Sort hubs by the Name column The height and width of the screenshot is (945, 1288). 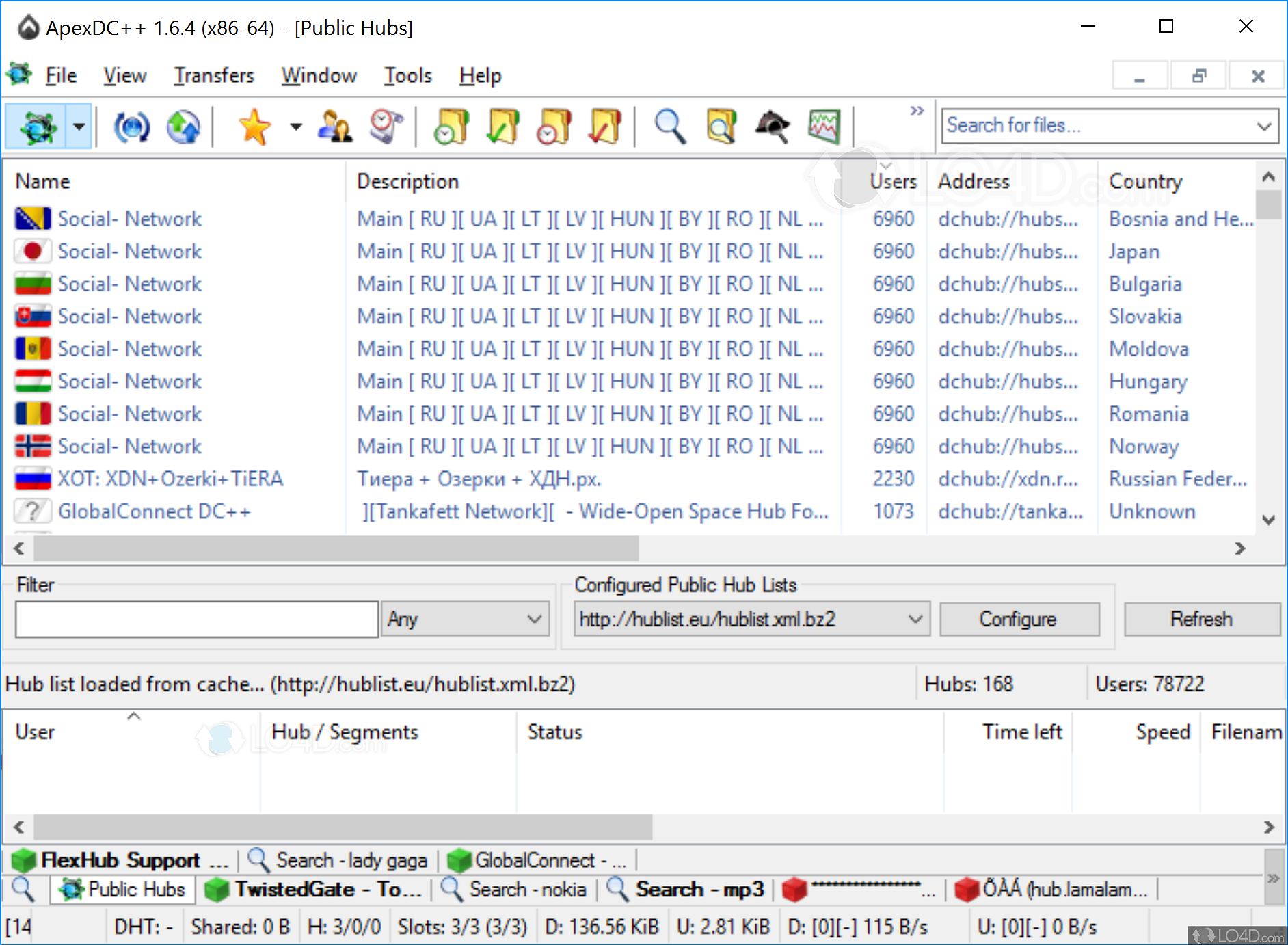175,181
